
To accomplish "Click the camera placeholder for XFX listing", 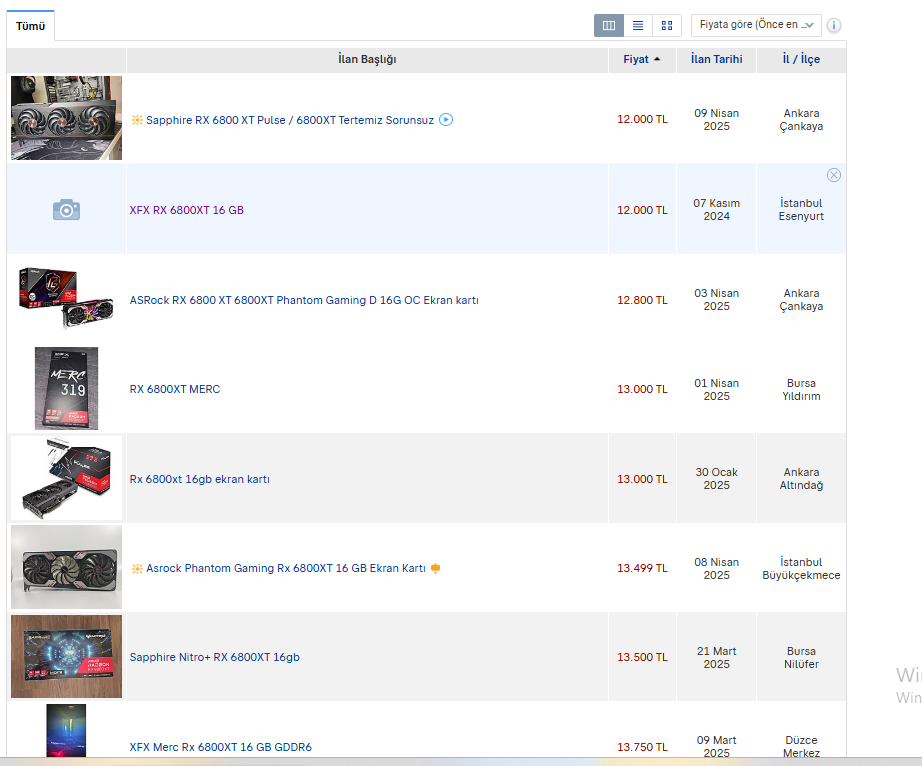I will [x=66, y=209].
